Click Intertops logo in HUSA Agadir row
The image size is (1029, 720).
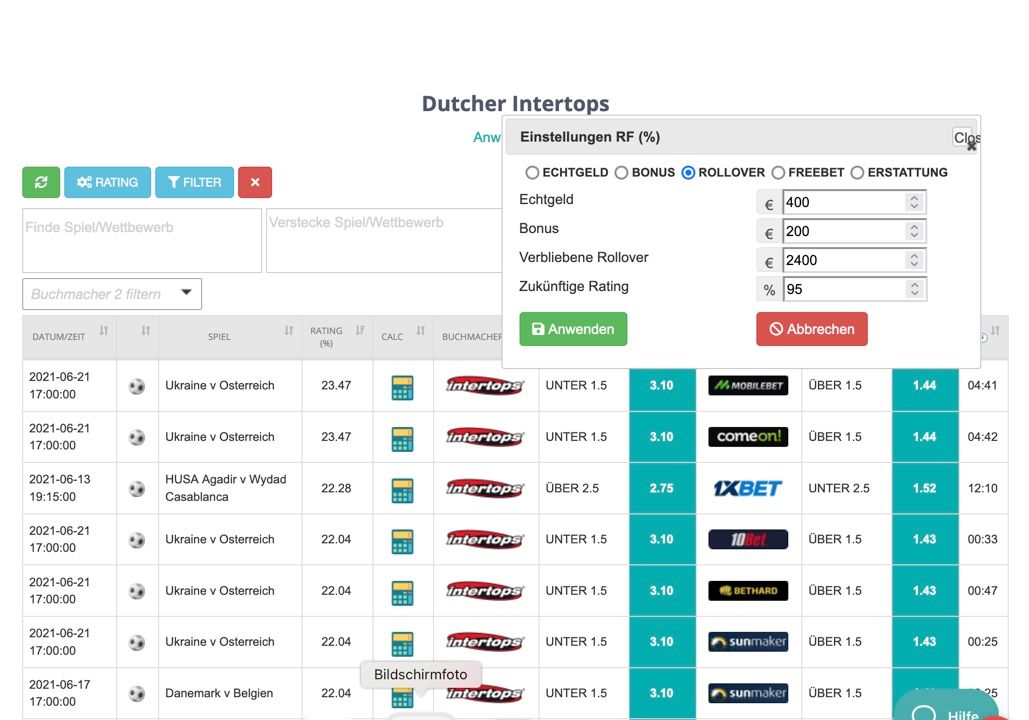485,488
